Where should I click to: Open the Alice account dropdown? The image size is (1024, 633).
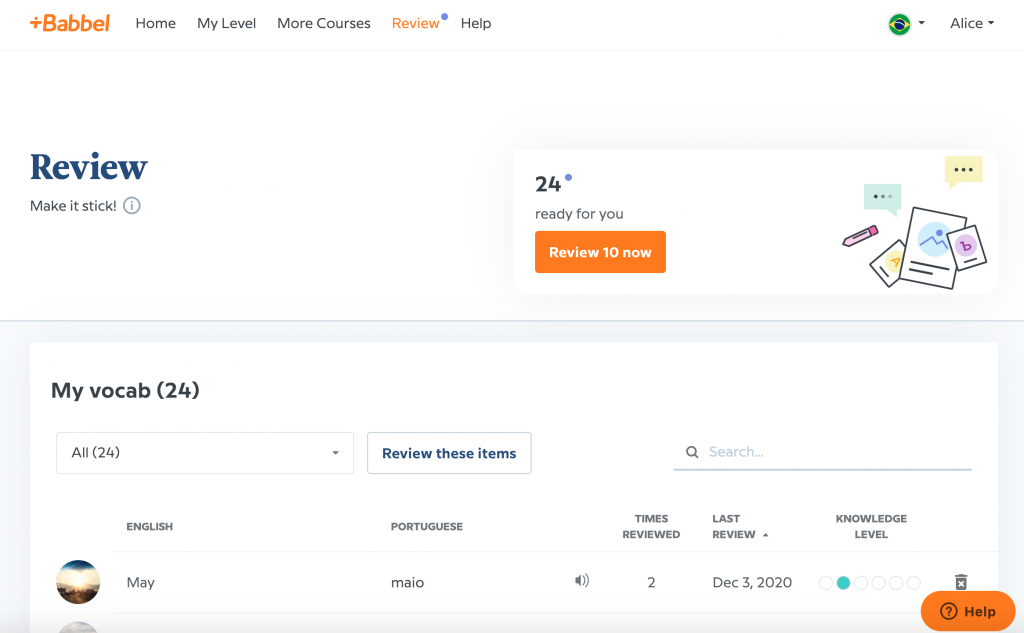click(971, 23)
